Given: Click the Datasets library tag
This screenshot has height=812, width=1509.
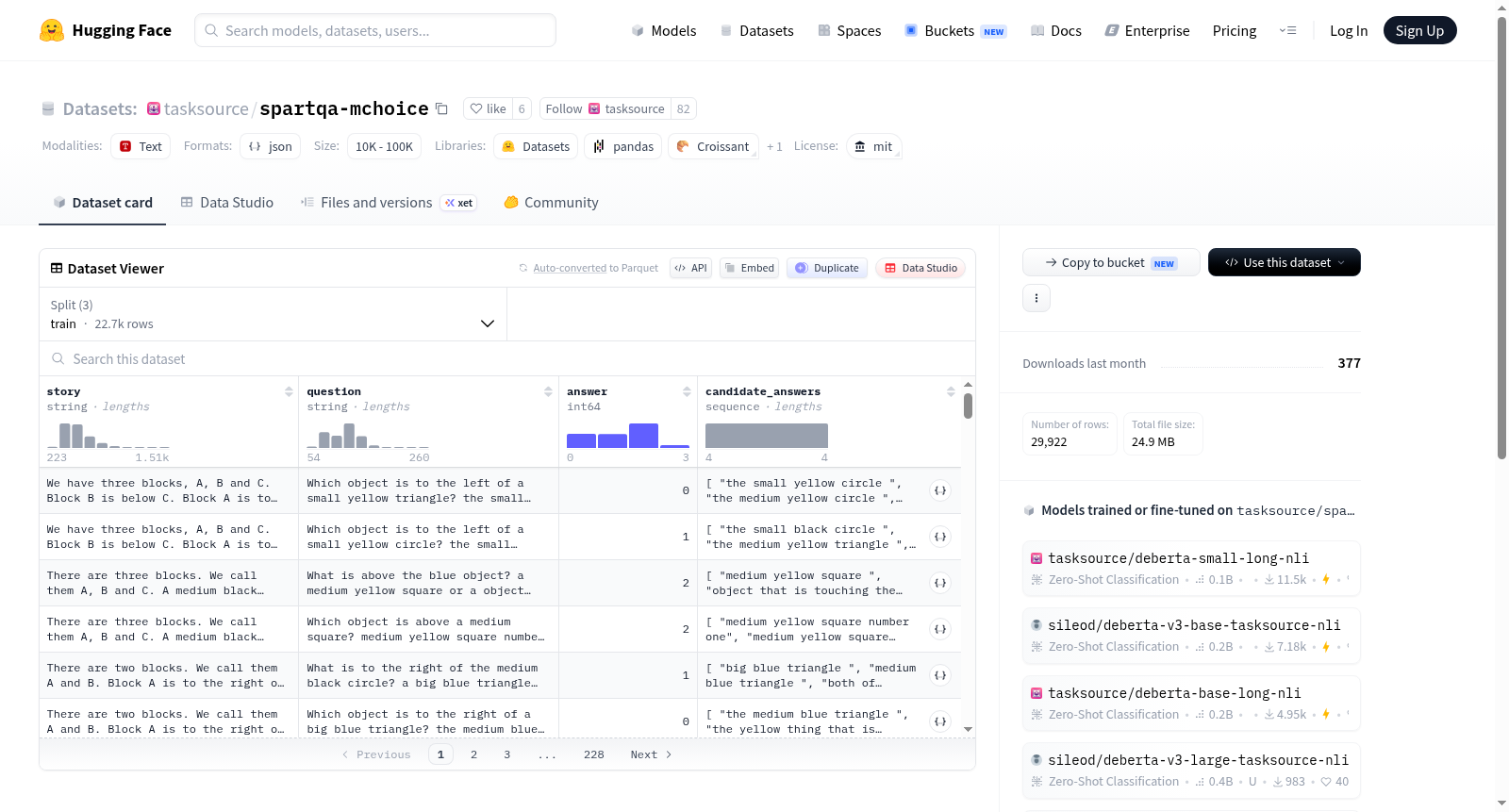Looking at the screenshot, I should 536,146.
